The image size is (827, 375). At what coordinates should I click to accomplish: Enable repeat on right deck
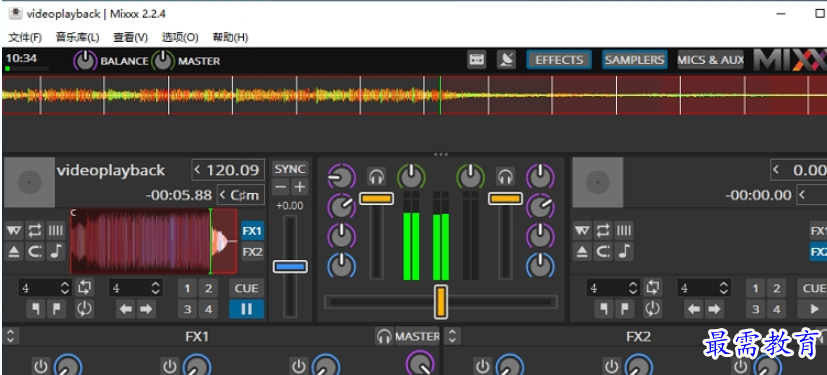[603, 230]
